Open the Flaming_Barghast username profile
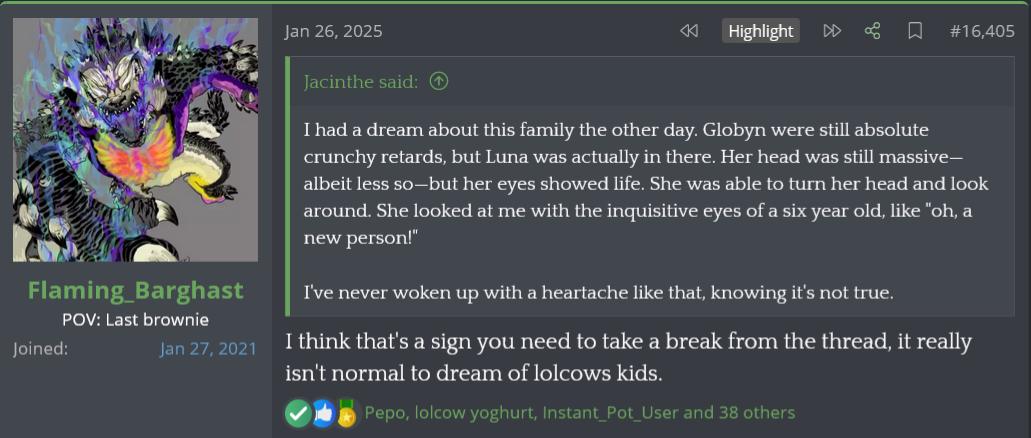Screen dimensions: 1031x438 coord(135,290)
